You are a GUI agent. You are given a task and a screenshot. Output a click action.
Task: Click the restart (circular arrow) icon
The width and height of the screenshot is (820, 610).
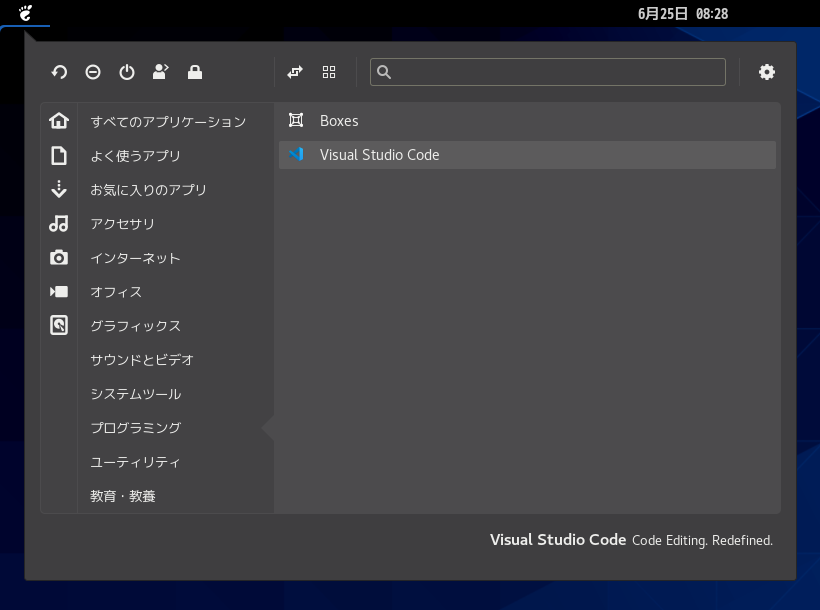point(59,72)
